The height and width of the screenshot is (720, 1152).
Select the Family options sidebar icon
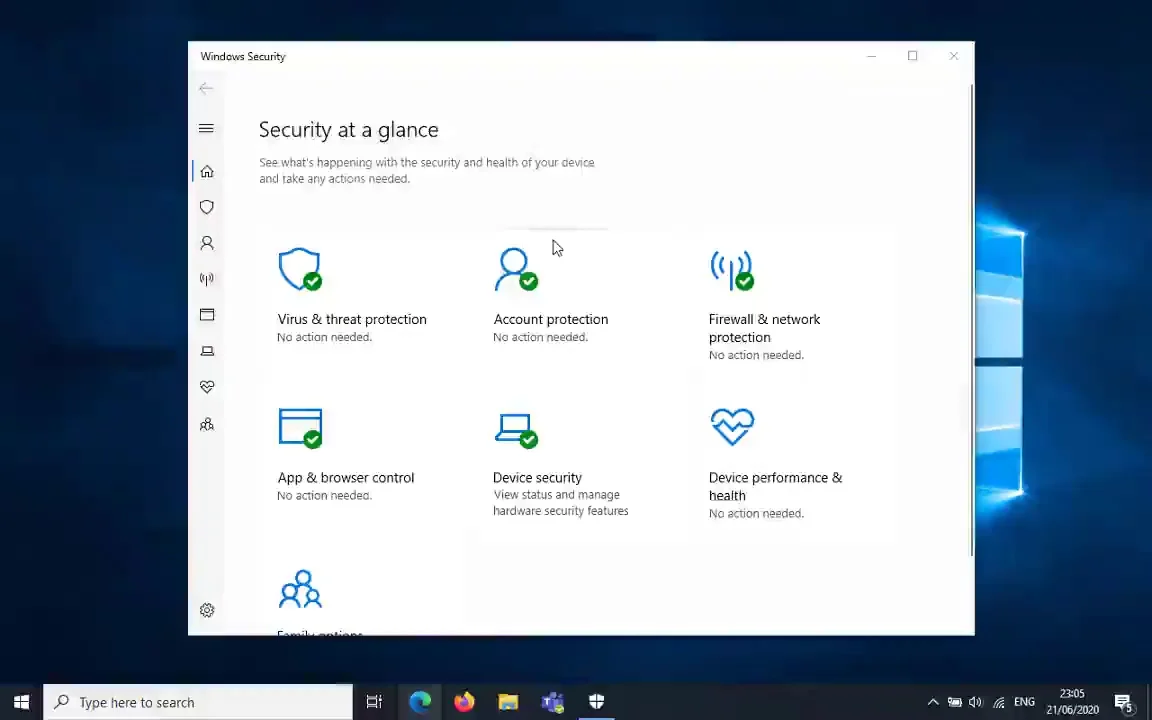(x=206, y=424)
